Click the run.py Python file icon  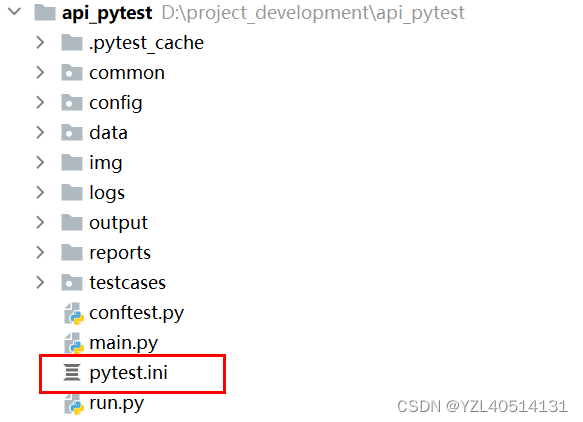[x=74, y=404]
